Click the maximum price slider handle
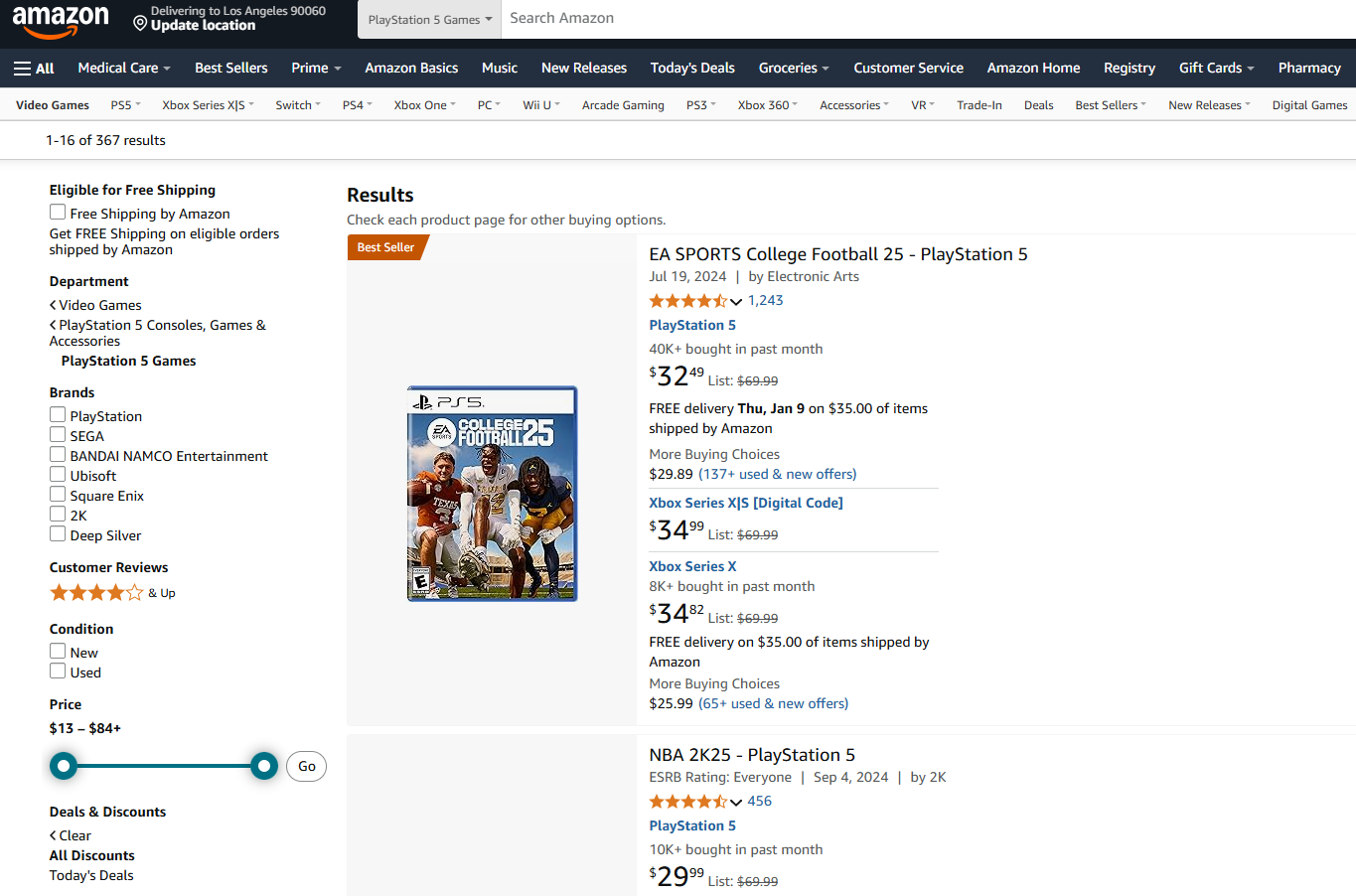The width and height of the screenshot is (1356, 896). [264, 766]
